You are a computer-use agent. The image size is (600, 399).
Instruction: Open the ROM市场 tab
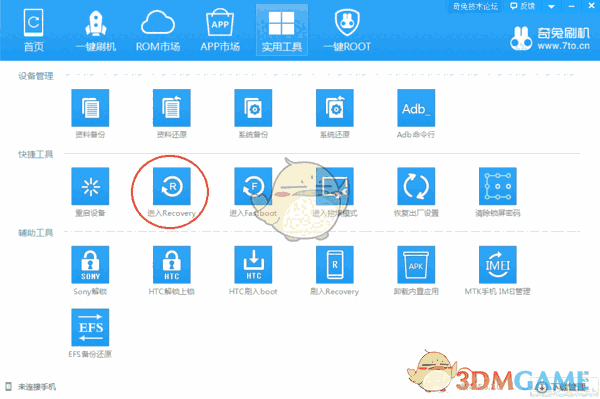tap(158, 30)
